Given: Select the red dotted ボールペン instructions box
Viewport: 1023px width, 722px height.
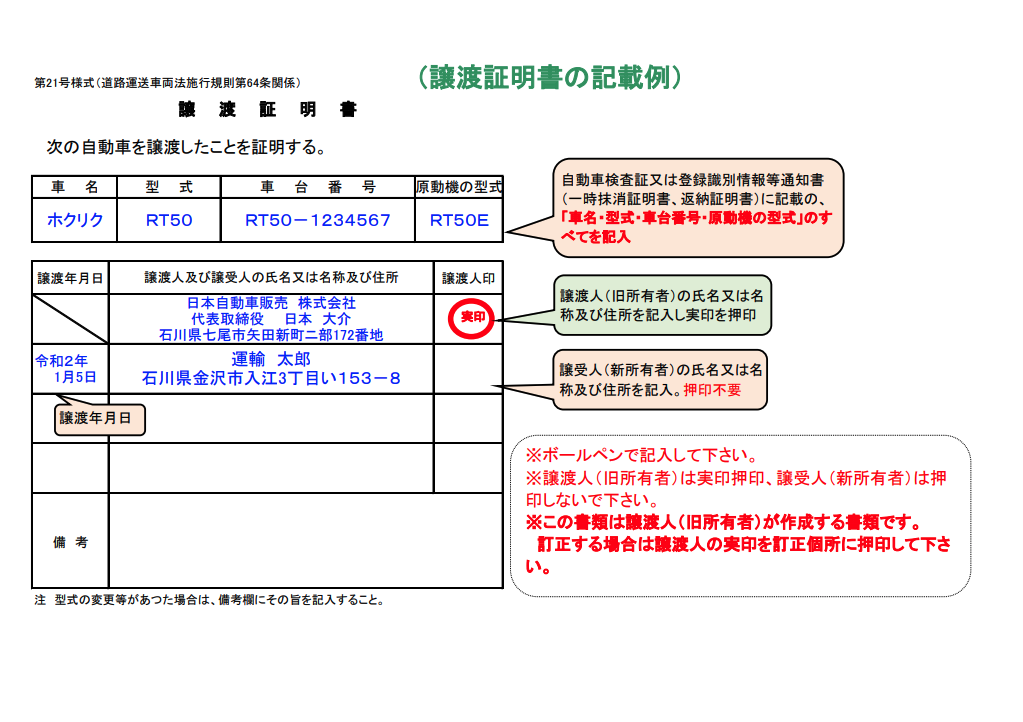Looking at the screenshot, I should point(740,510).
